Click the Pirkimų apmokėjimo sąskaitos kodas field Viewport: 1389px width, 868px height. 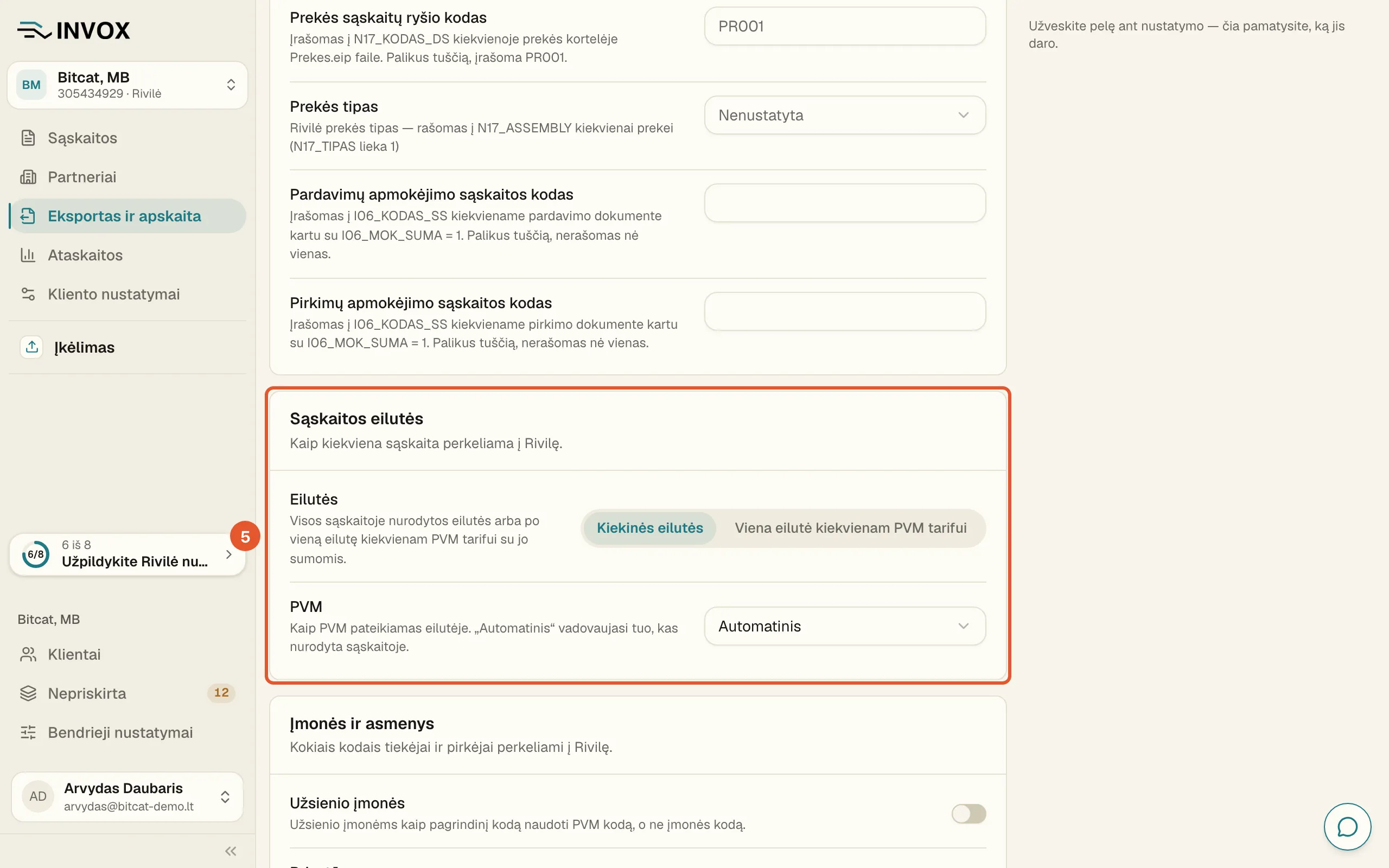click(x=845, y=311)
